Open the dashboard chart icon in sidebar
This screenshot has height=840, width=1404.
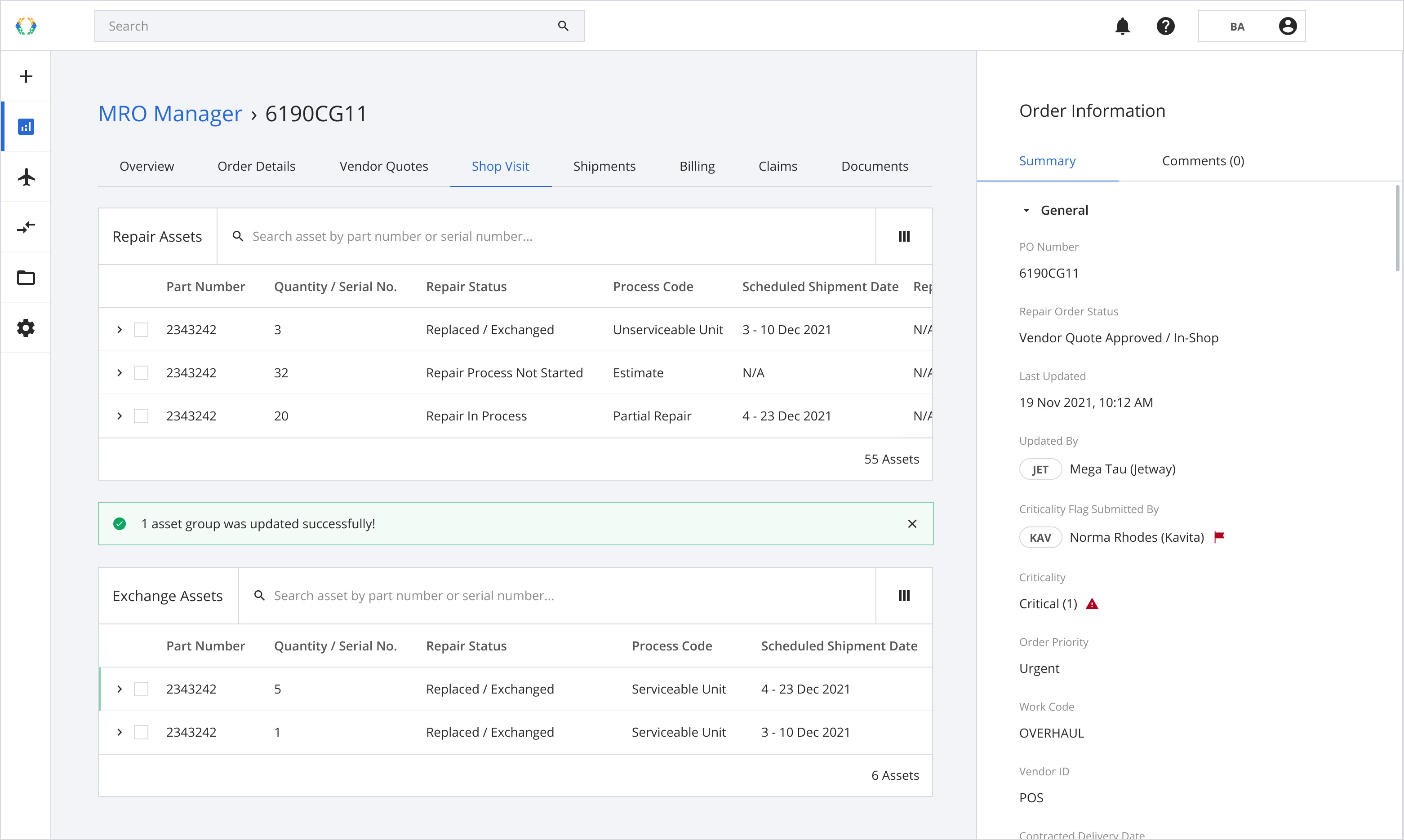pyautogui.click(x=26, y=126)
